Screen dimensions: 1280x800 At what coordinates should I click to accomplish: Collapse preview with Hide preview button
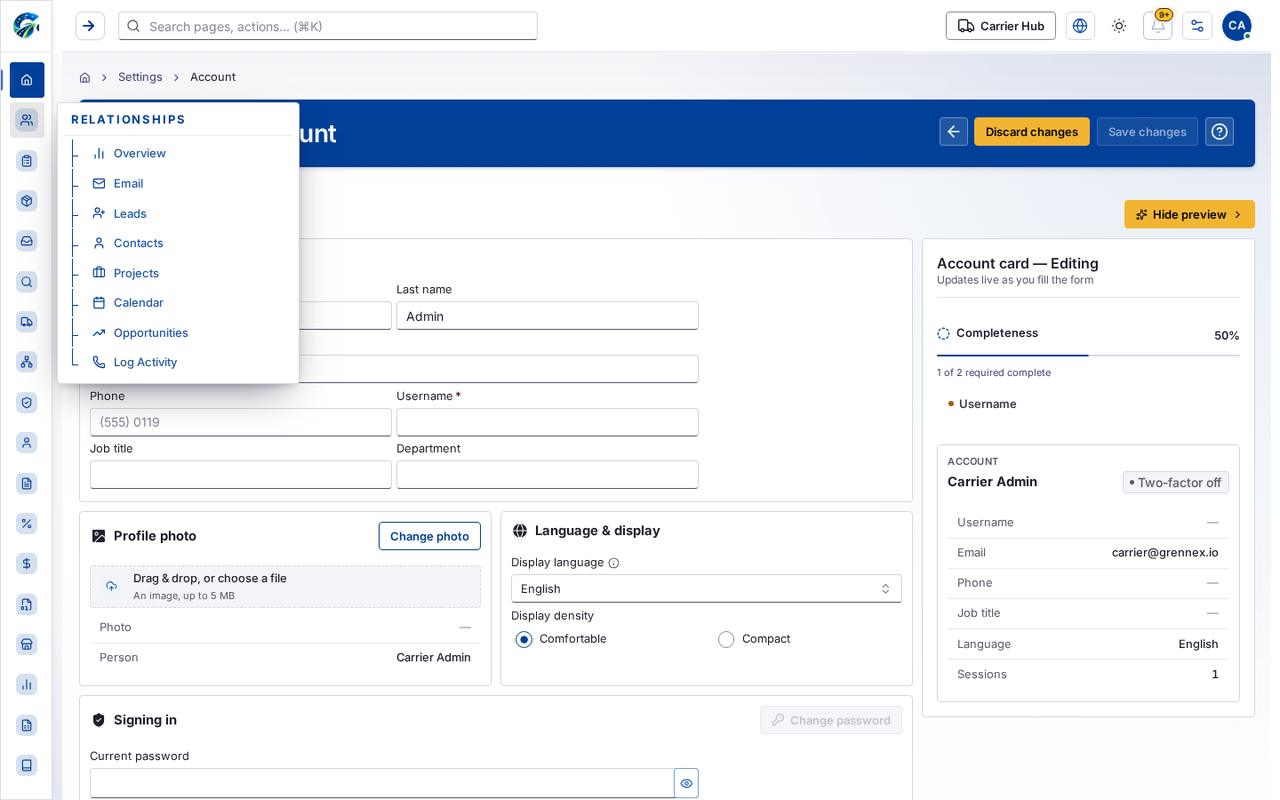click(1189, 215)
